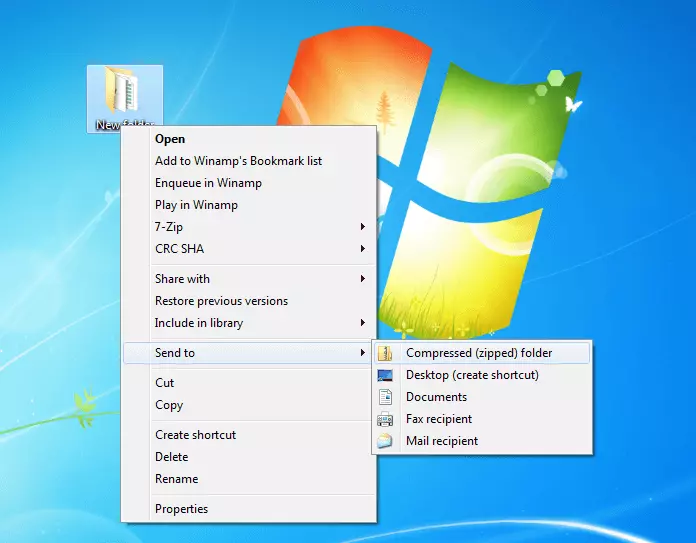Open the 7-Zip submenu entry
The height and width of the screenshot is (543, 696).
(249, 227)
